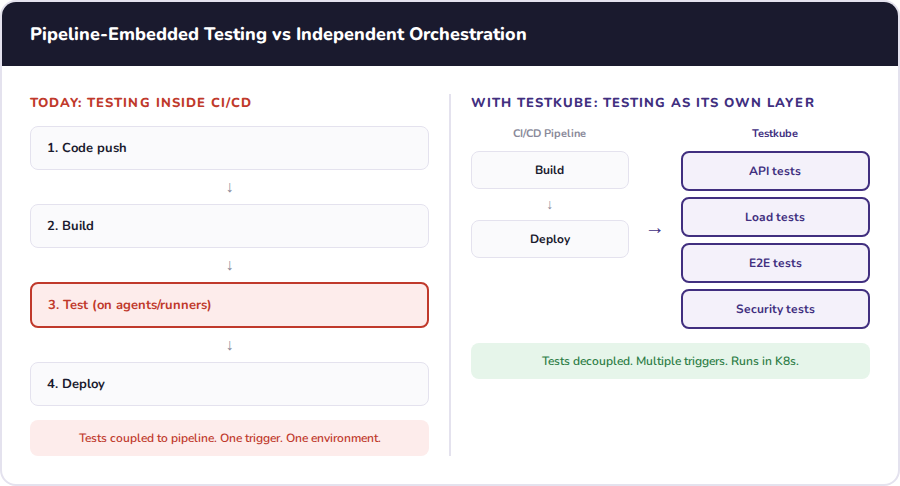Click the 'Testkube' column label
This screenshot has width=900, height=486.
pos(775,133)
